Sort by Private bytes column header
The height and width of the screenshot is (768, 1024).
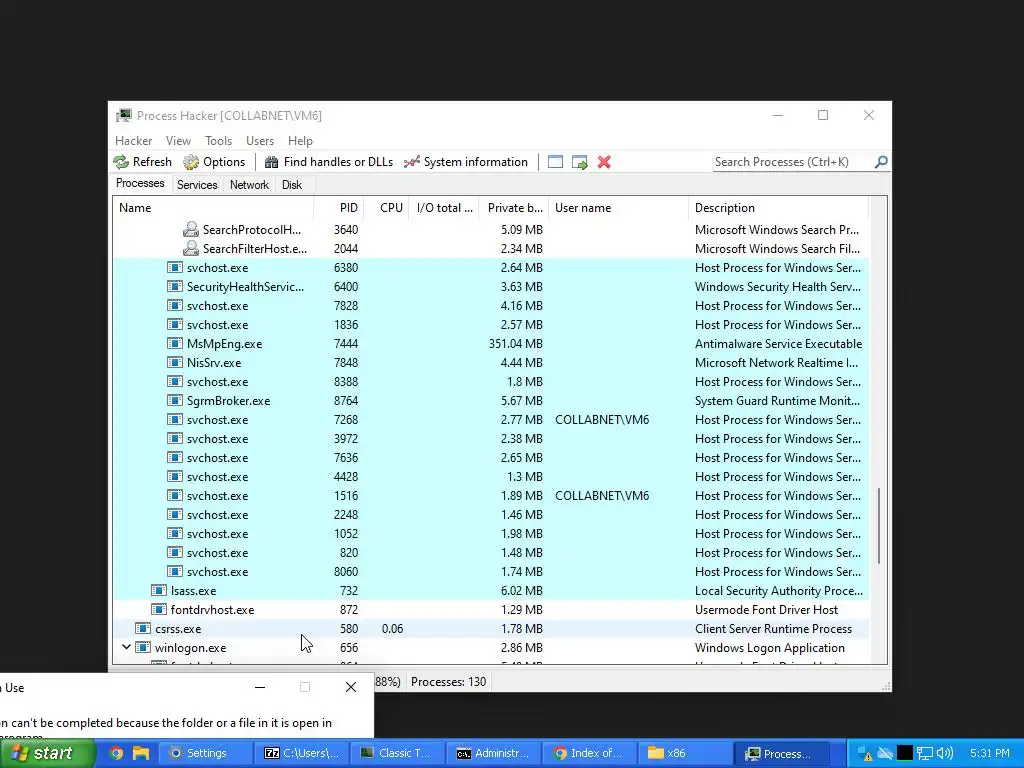[x=514, y=208]
